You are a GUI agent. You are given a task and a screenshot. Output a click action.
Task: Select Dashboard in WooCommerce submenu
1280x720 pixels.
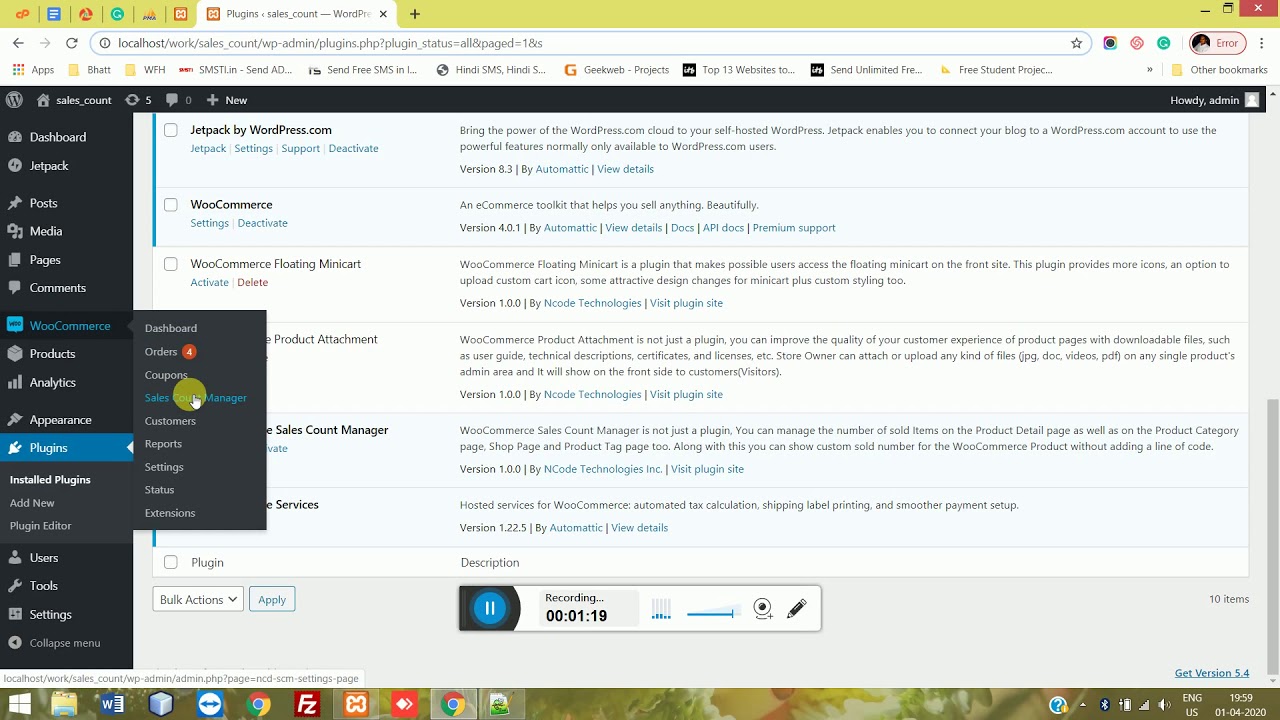tap(171, 328)
